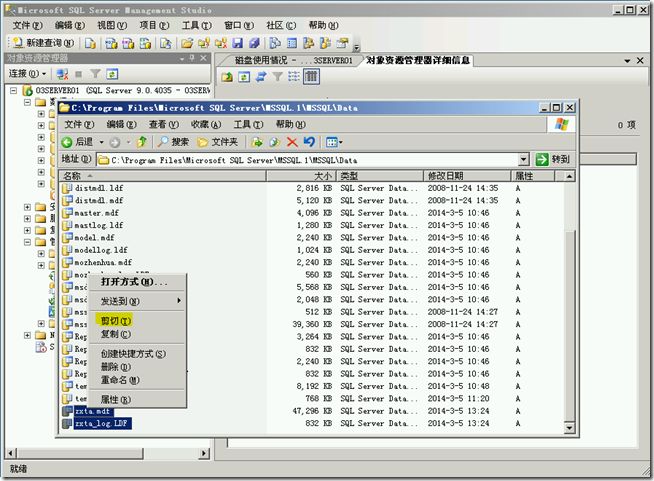Screen dimensions: 654x481
Task: Click the red X delete icon in Explorer
Action: pos(292,142)
